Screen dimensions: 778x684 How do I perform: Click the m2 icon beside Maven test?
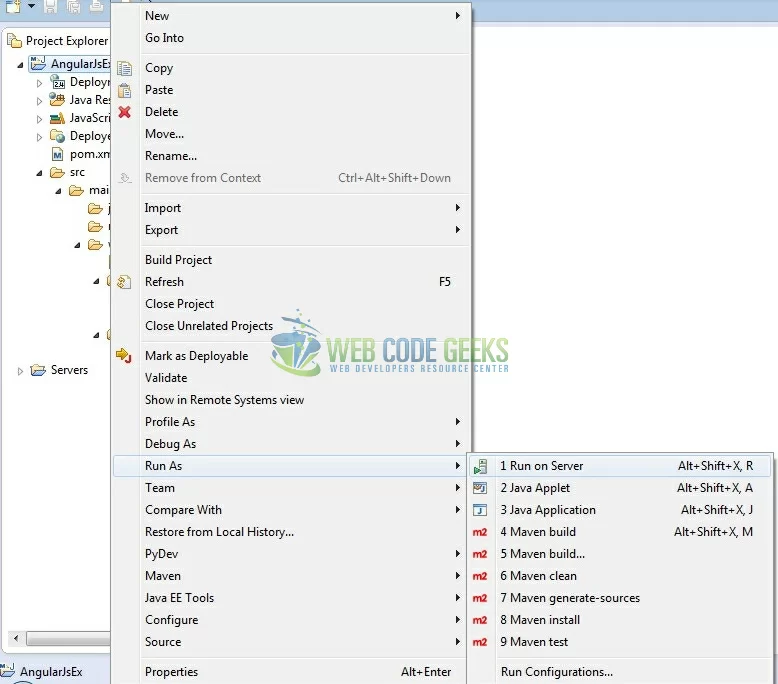pos(480,642)
